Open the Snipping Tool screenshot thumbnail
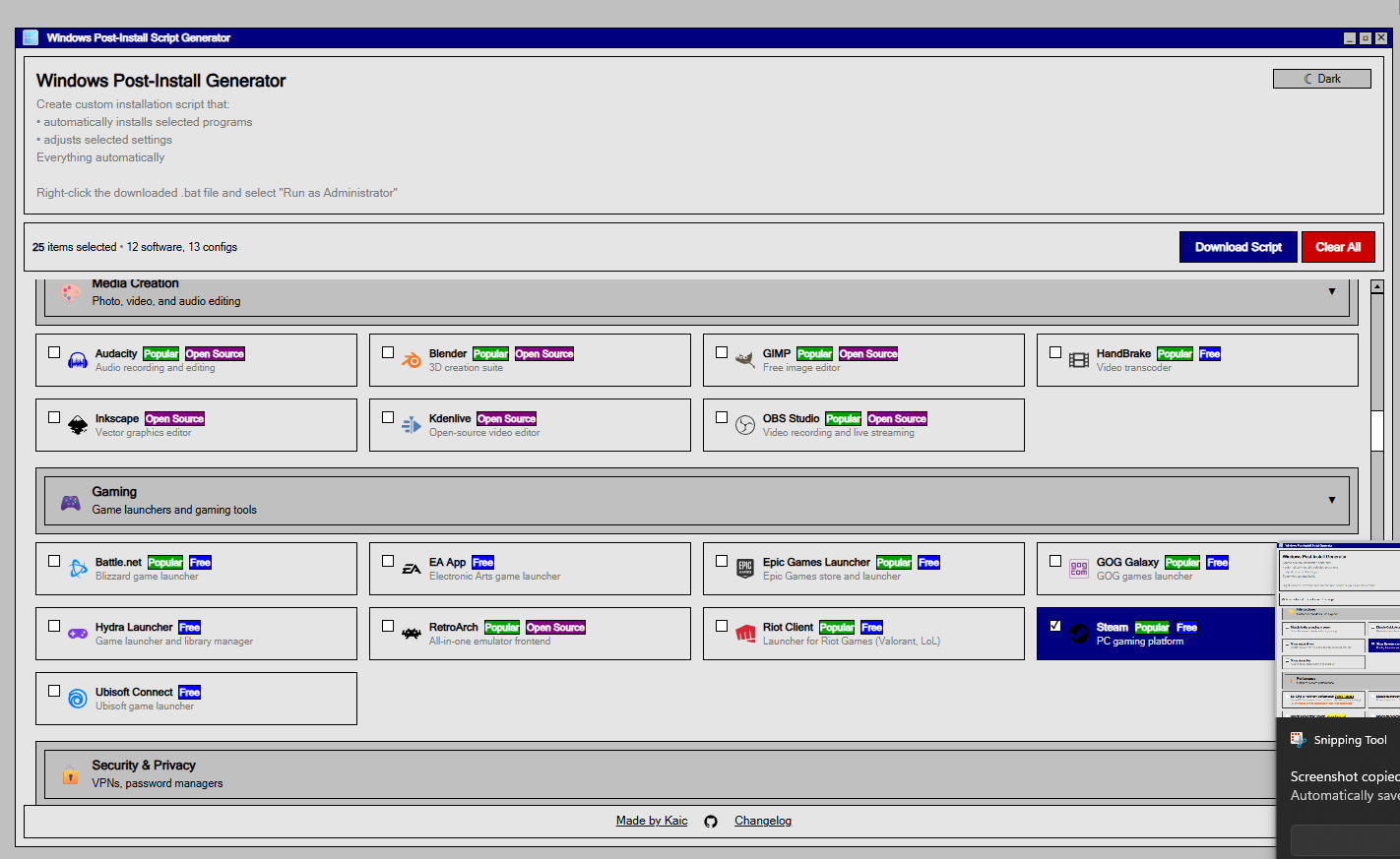This screenshot has width=1400, height=859. coord(1338,630)
